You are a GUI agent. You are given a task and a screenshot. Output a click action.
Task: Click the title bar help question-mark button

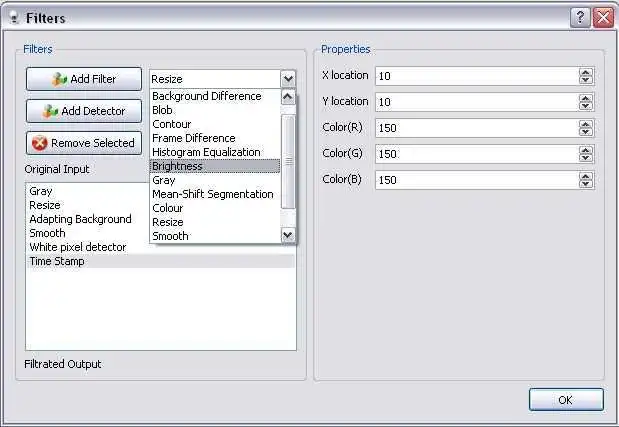tap(580, 18)
